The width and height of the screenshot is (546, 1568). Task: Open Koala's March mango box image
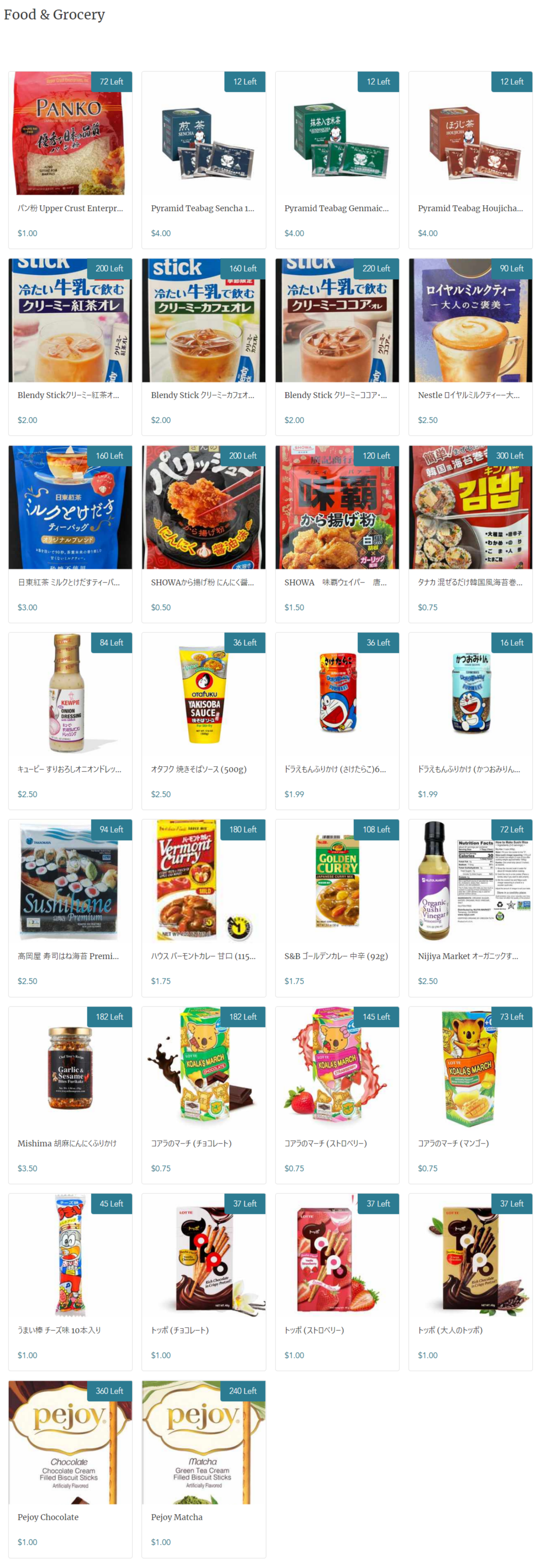pos(470,1068)
